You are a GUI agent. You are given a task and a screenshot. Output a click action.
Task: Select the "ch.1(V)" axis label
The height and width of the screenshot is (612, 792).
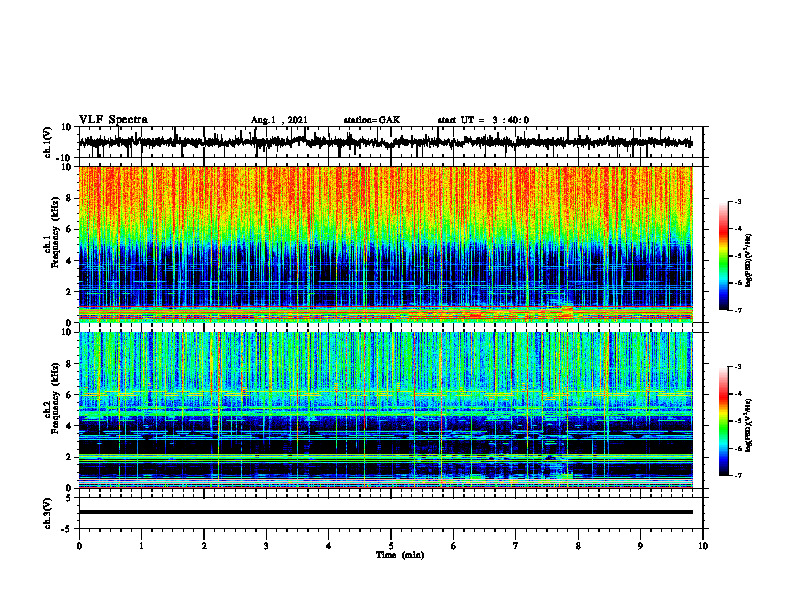pos(48,142)
